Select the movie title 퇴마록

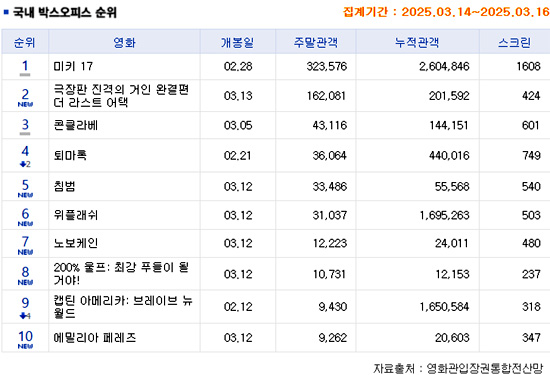pyautogui.click(x=70, y=155)
